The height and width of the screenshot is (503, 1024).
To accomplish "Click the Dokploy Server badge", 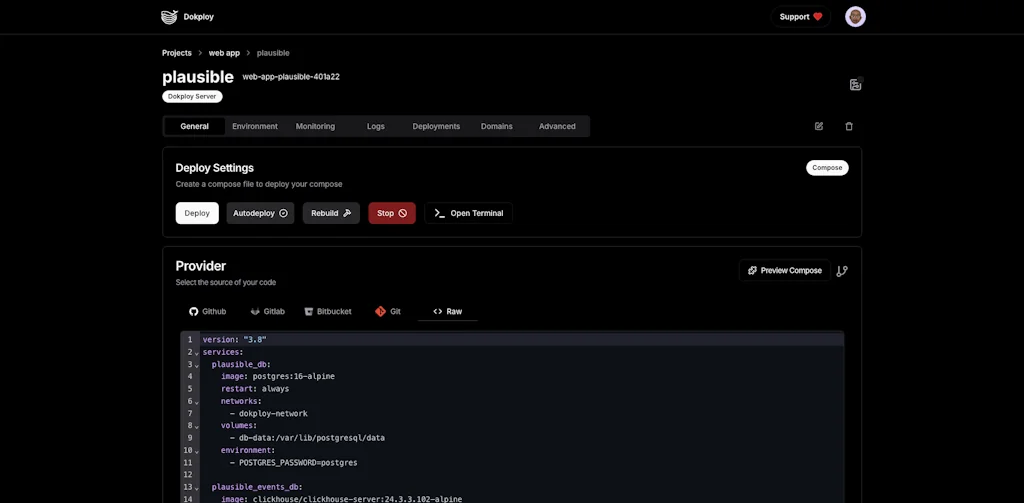I will pyautogui.click(x=193, y=97).
